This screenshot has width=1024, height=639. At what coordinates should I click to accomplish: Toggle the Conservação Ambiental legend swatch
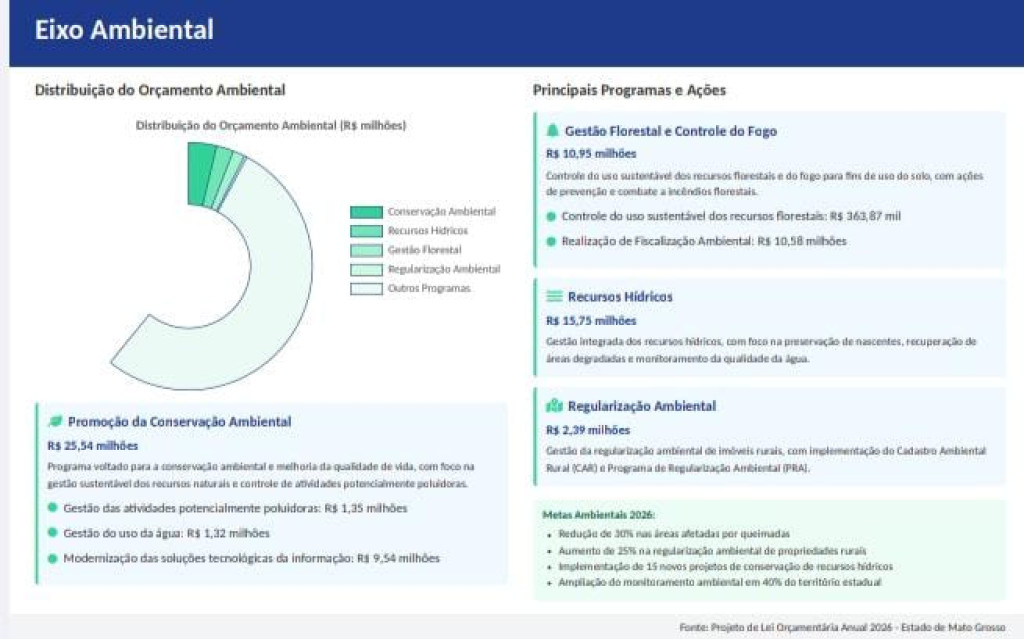click(365, 212)
